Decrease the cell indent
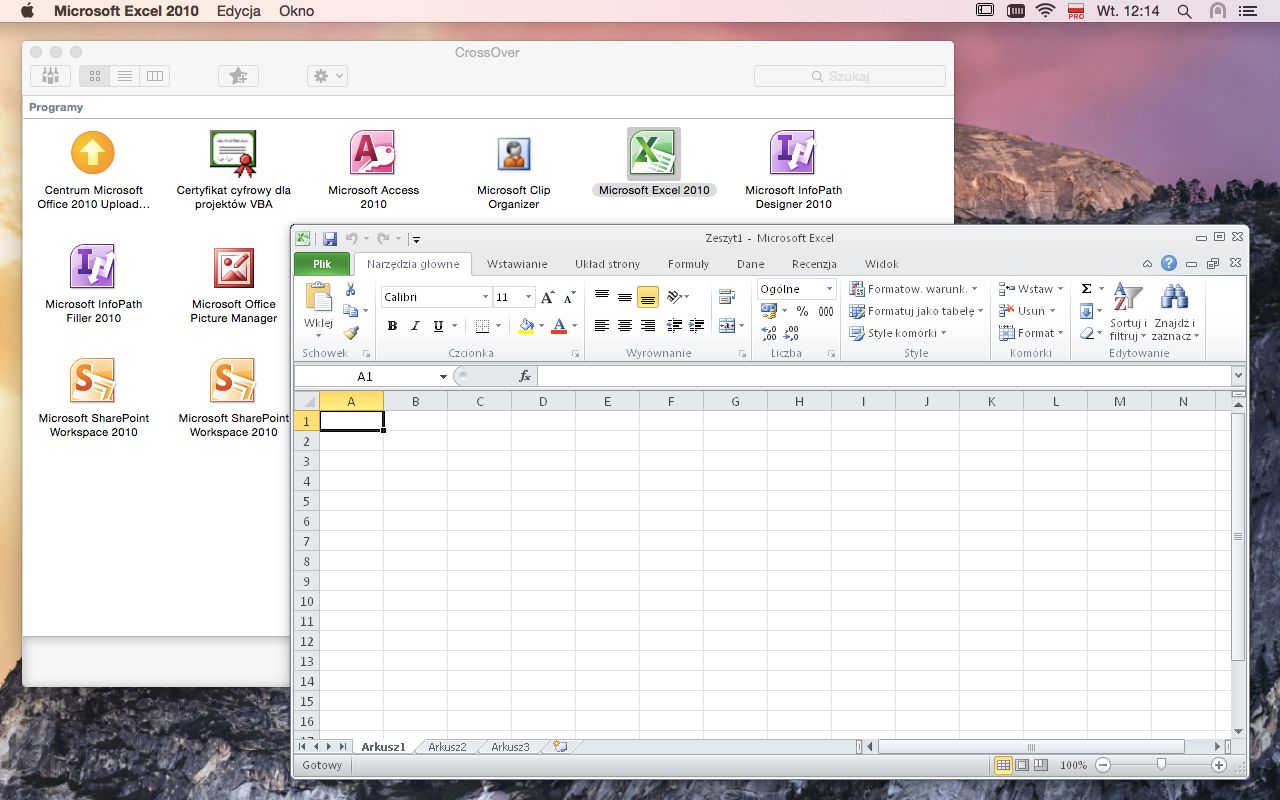 click(674, 326)
